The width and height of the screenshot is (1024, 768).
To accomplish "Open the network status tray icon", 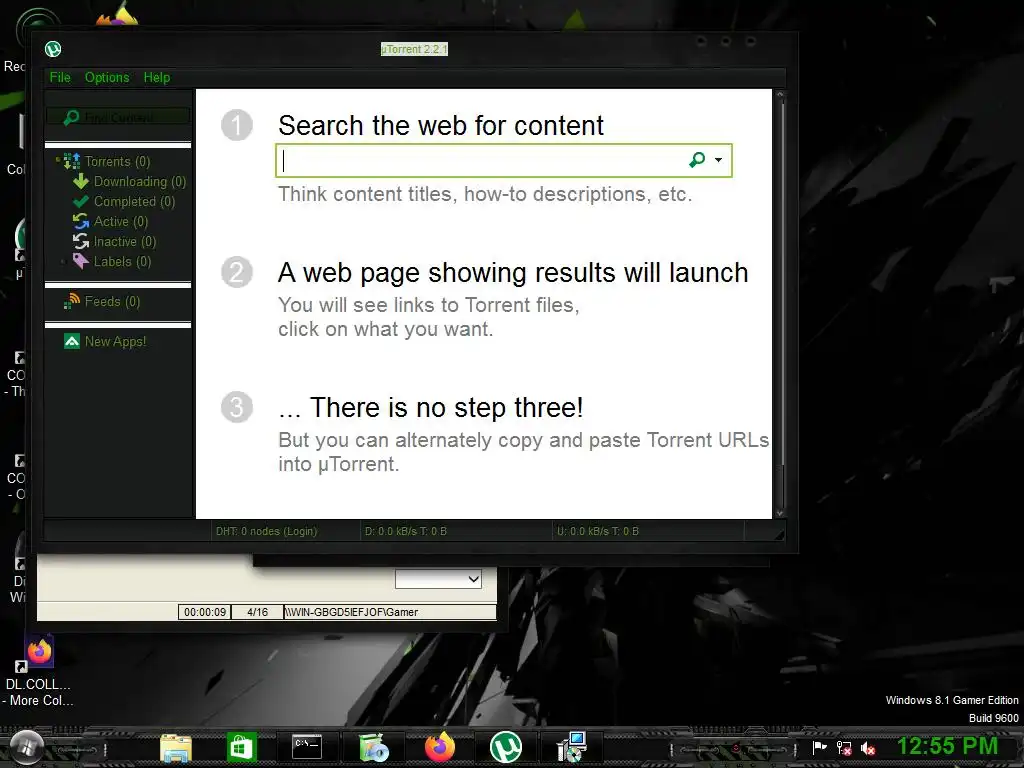I will click(844, 748).
